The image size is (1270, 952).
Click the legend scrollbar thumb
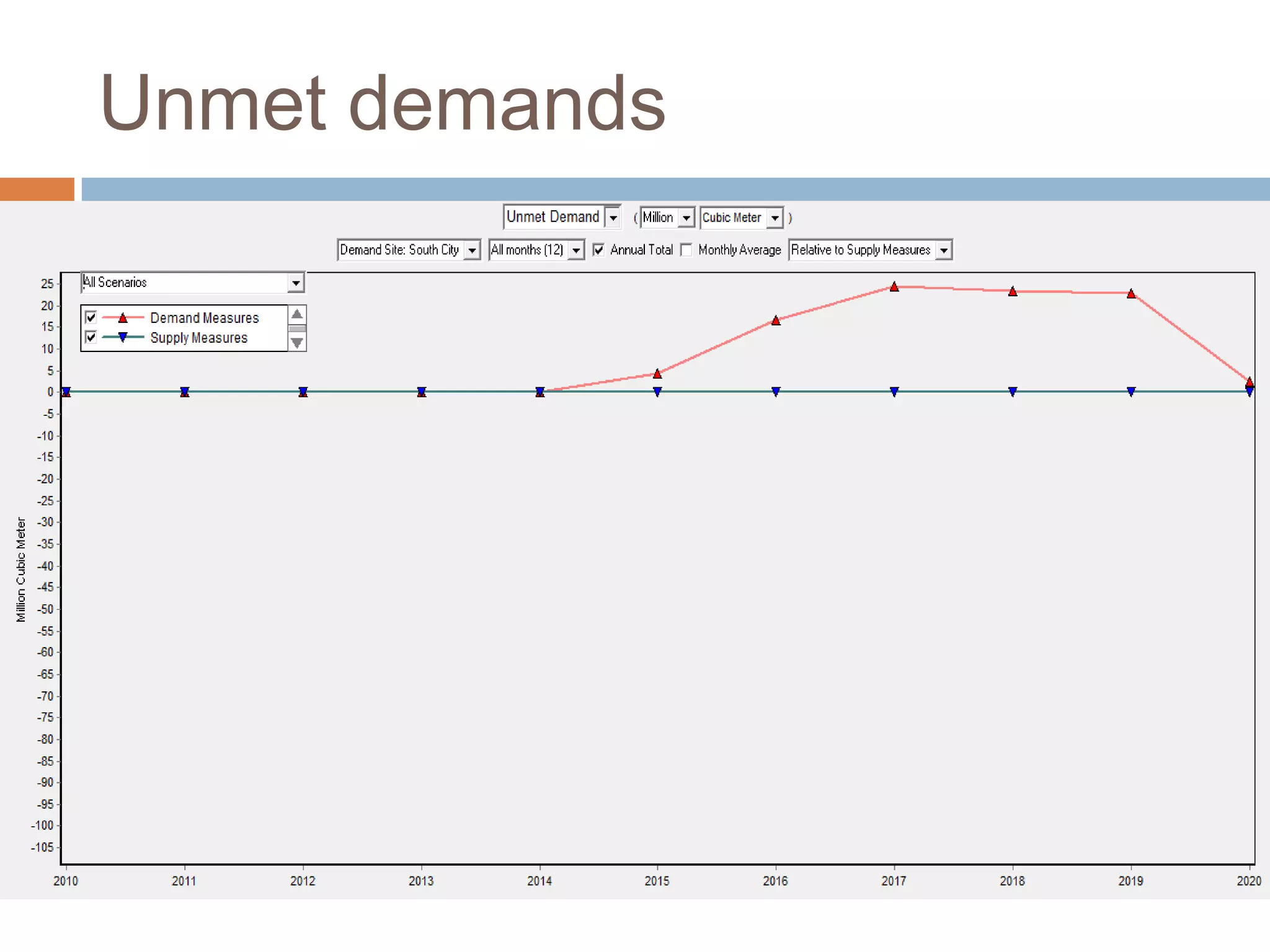pyautogui.click(x=297, y=328)
